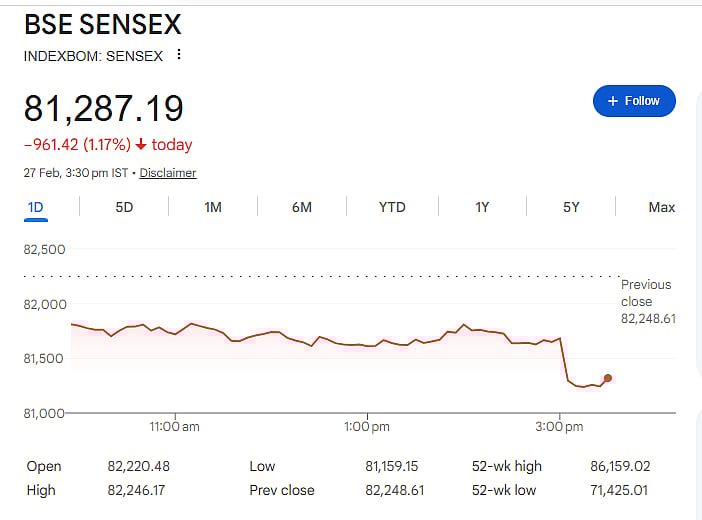Open the three-dot more options menu
This screenshot has width=702, height=520.
tap(179, 55)
